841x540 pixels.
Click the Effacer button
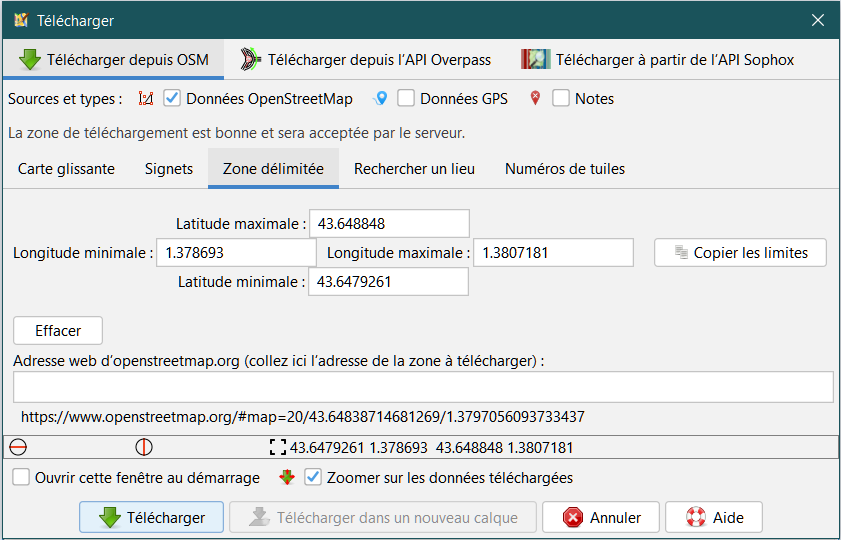pyautogui.click(x=58, y=330)
